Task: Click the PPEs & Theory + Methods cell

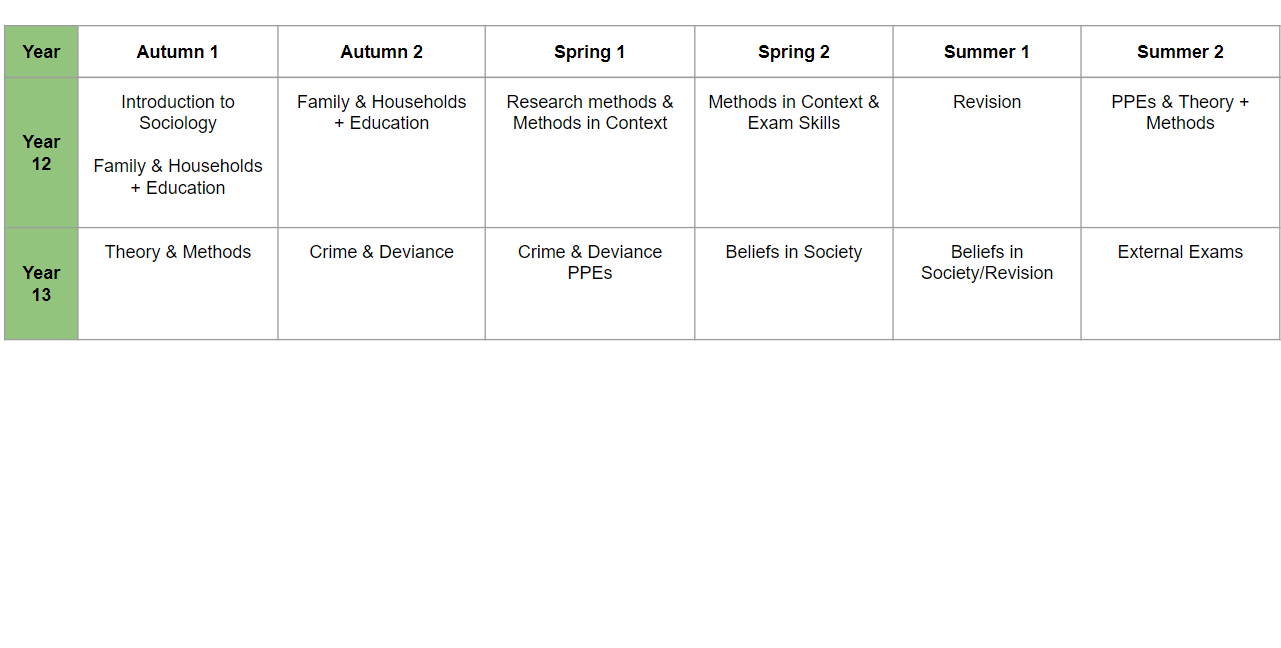Action: pos(1180,152)
